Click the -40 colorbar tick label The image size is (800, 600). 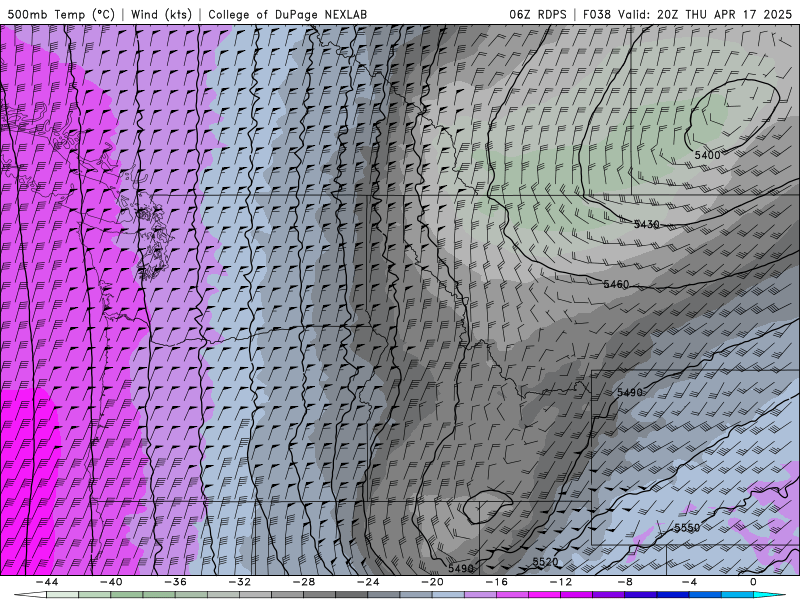click(111, 582)
